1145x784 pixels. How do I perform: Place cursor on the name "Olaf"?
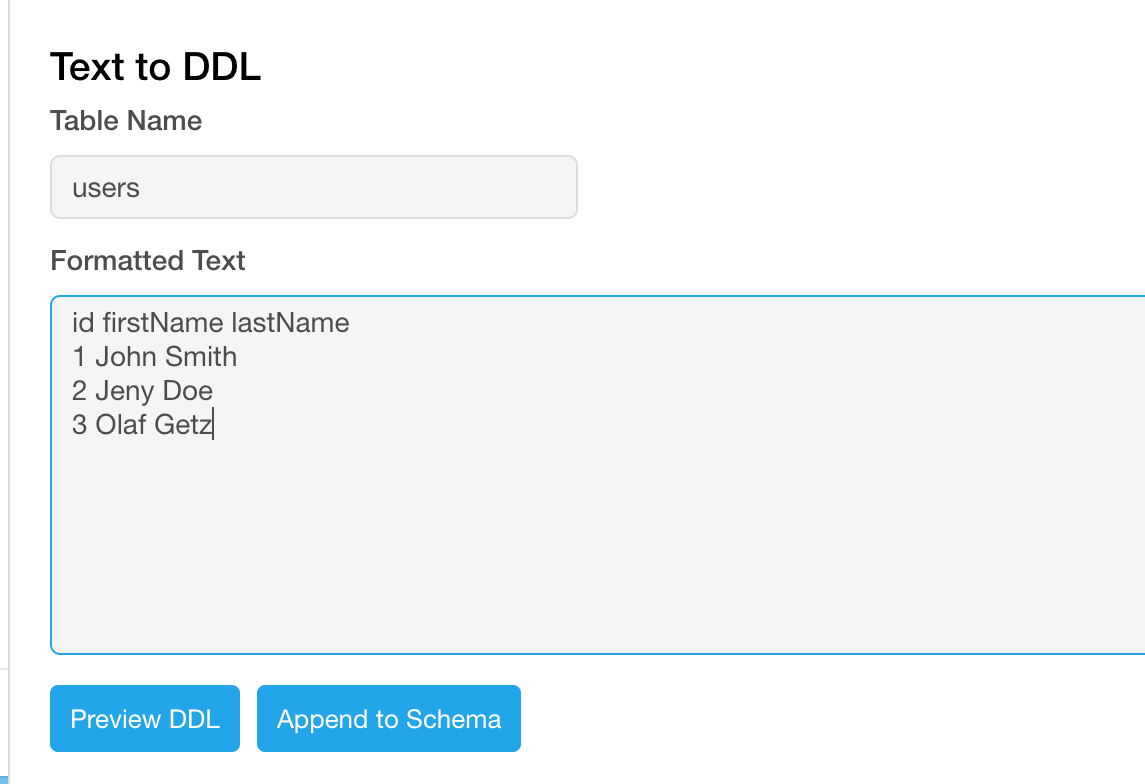pos(122,425)
